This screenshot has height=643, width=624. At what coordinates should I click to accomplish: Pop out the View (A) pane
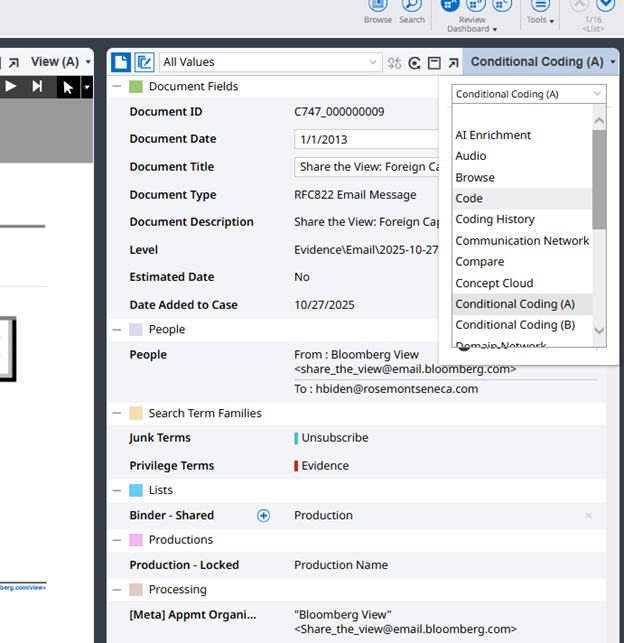pos(14,63)
